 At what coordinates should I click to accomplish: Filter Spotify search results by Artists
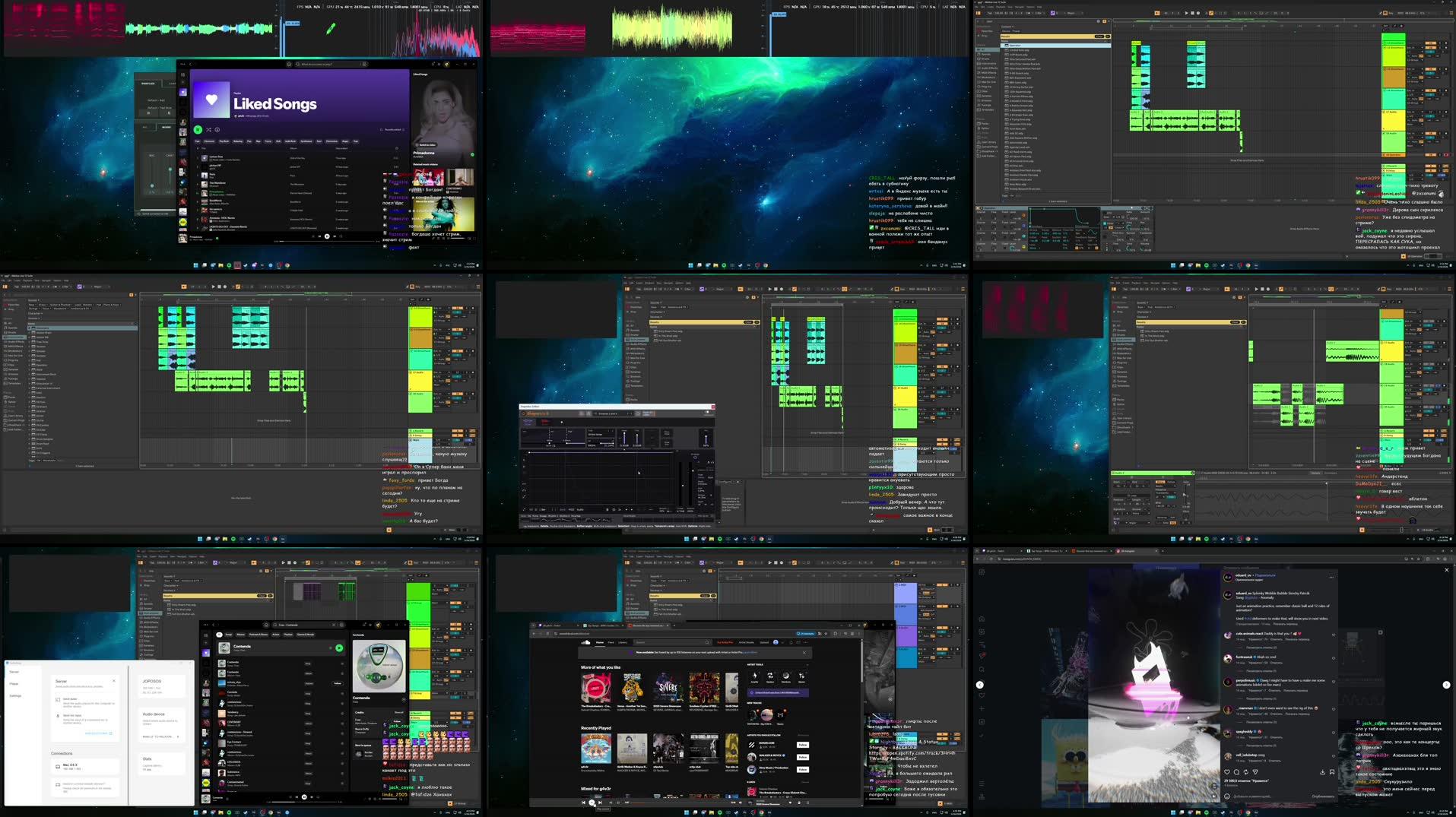click(276, 635)
